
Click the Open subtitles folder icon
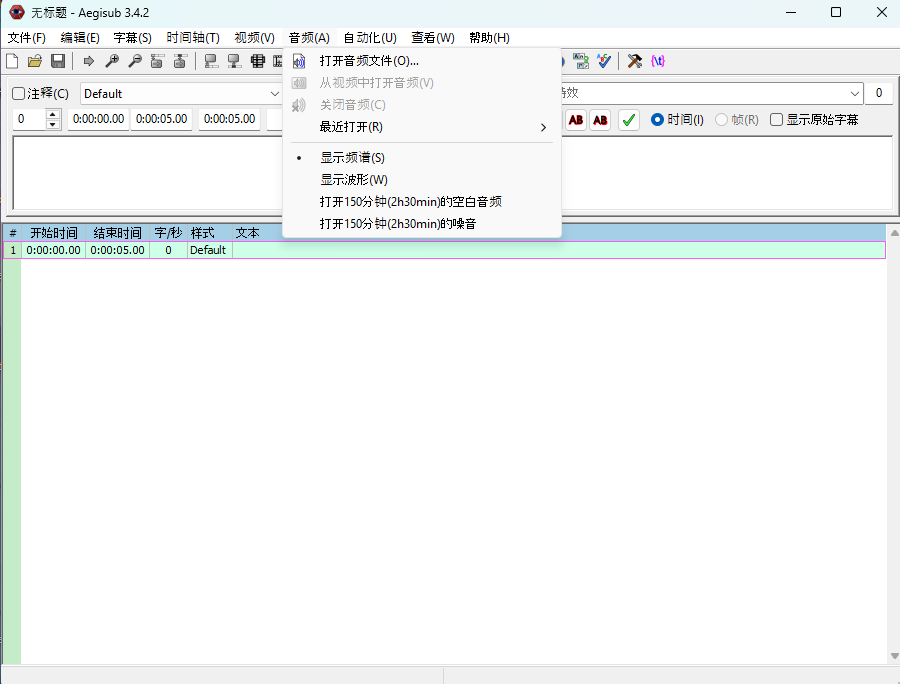tap(35, 61)
